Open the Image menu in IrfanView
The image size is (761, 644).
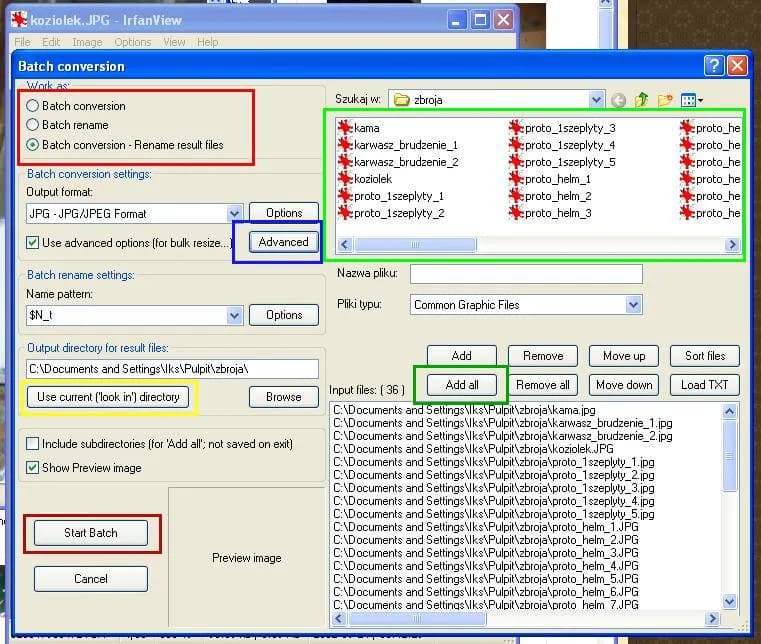coord(87,42)
